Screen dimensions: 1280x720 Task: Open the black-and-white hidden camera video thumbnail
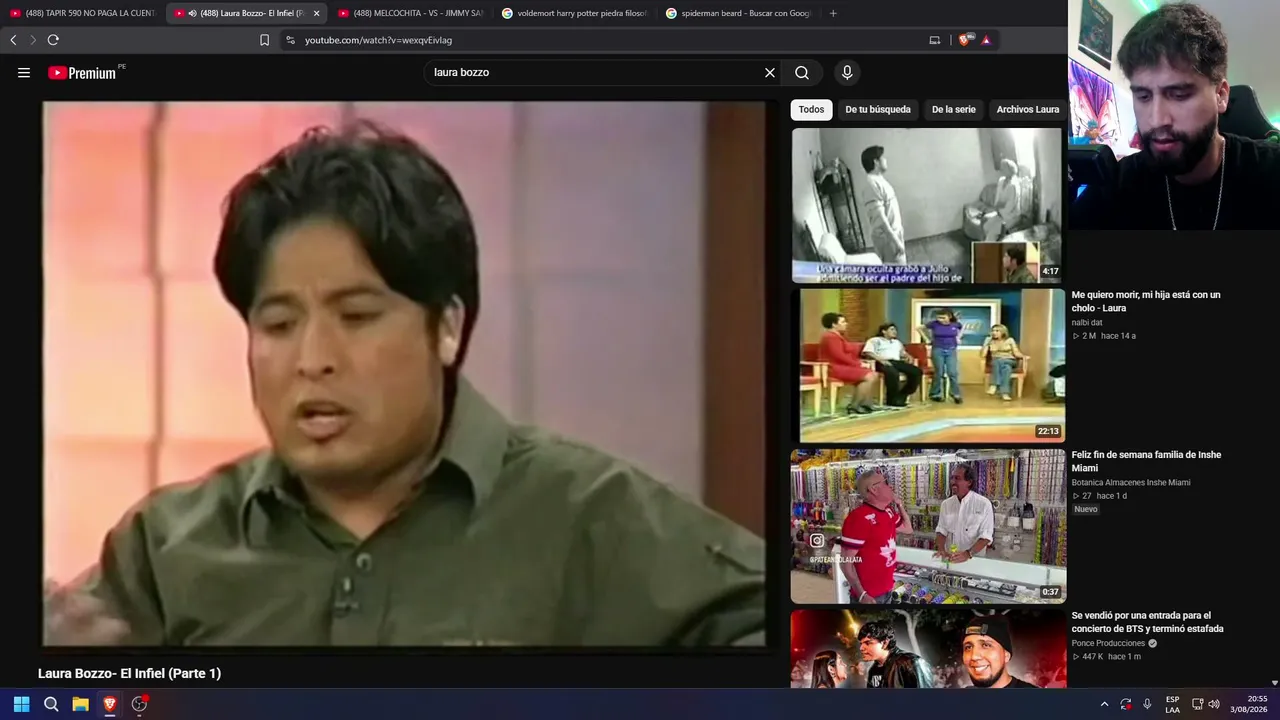(927, 205)
